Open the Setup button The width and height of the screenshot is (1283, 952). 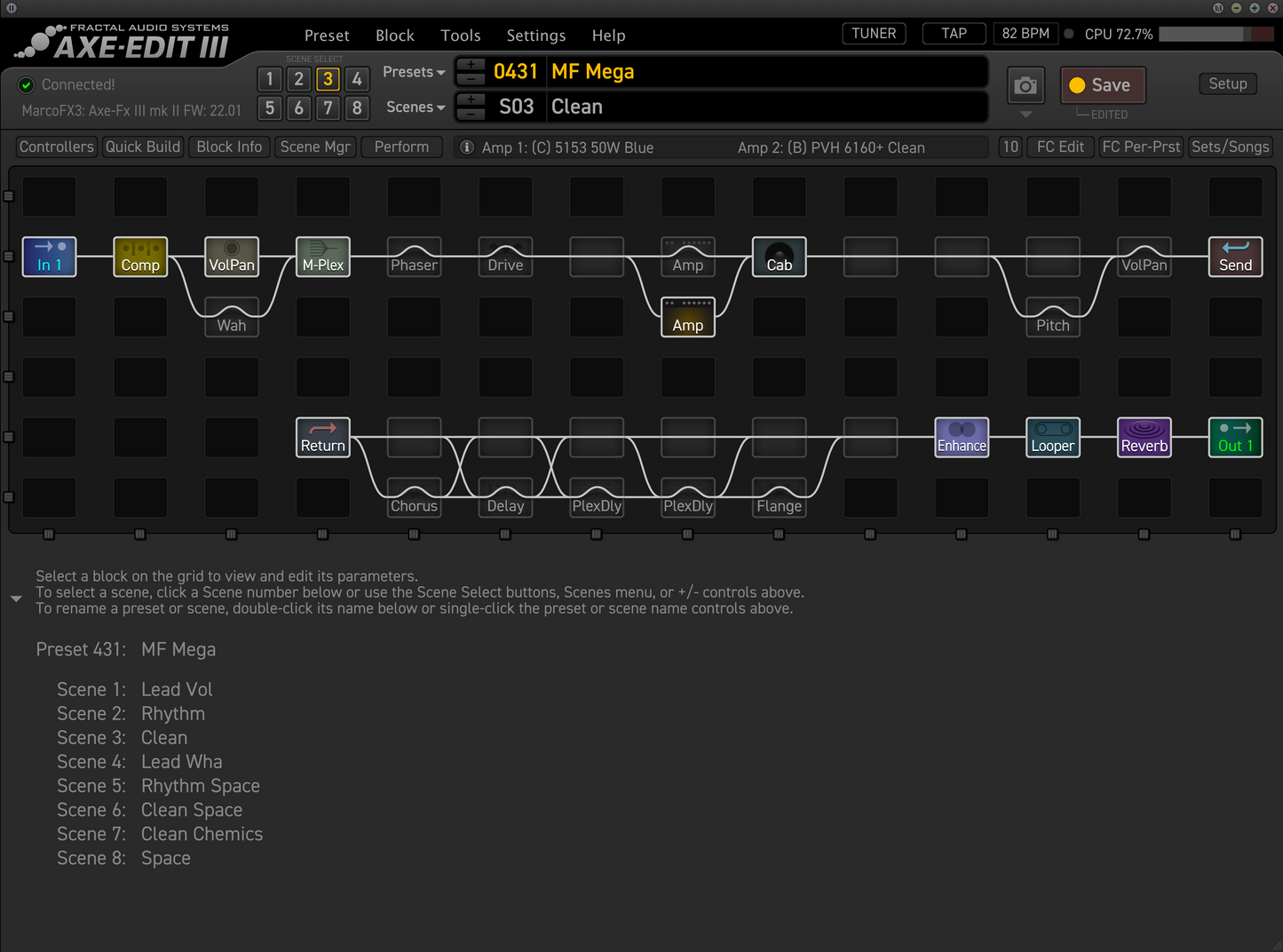[1228, 83]
